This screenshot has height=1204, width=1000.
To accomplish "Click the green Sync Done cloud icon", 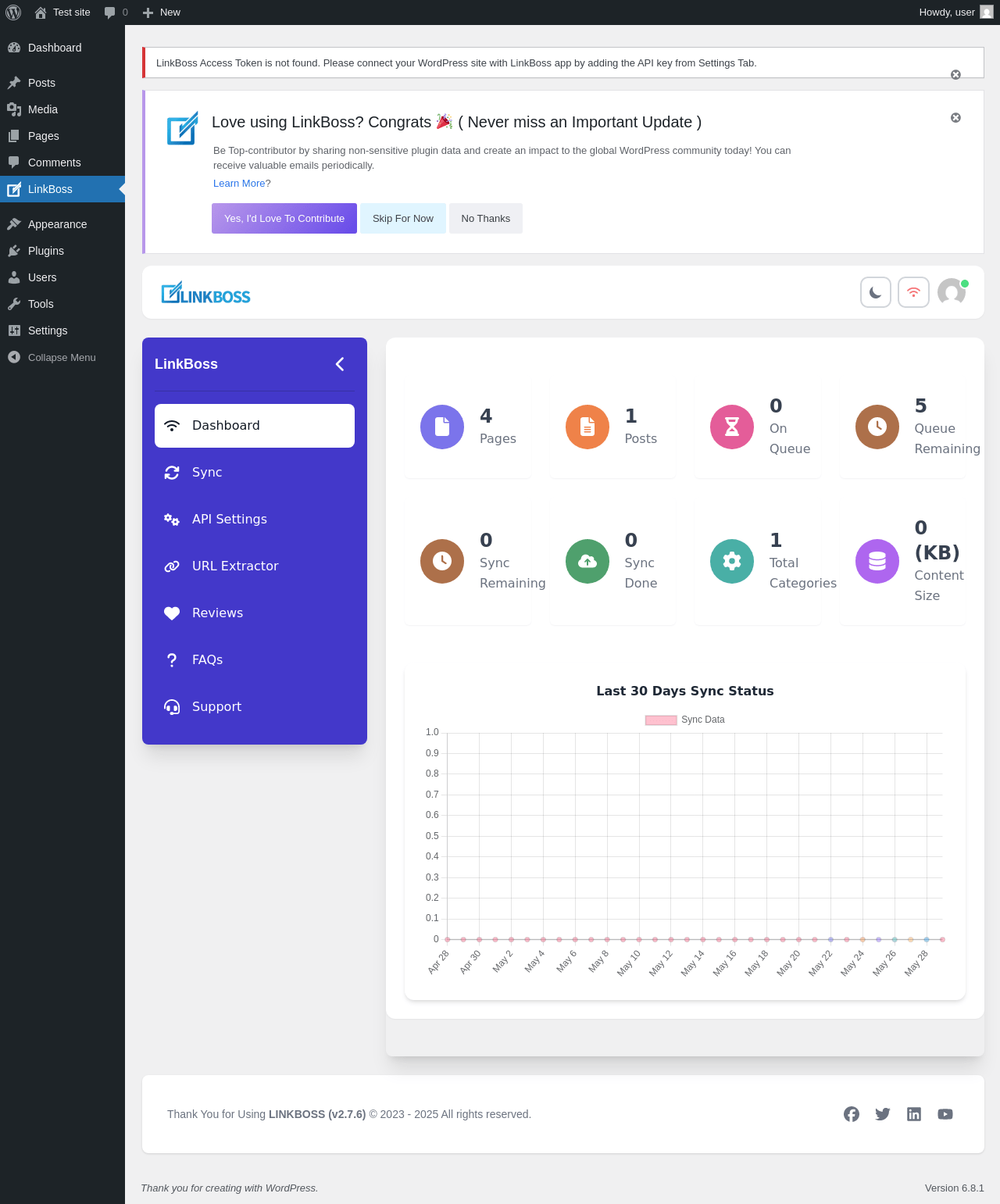I will (x=587, y=561).
